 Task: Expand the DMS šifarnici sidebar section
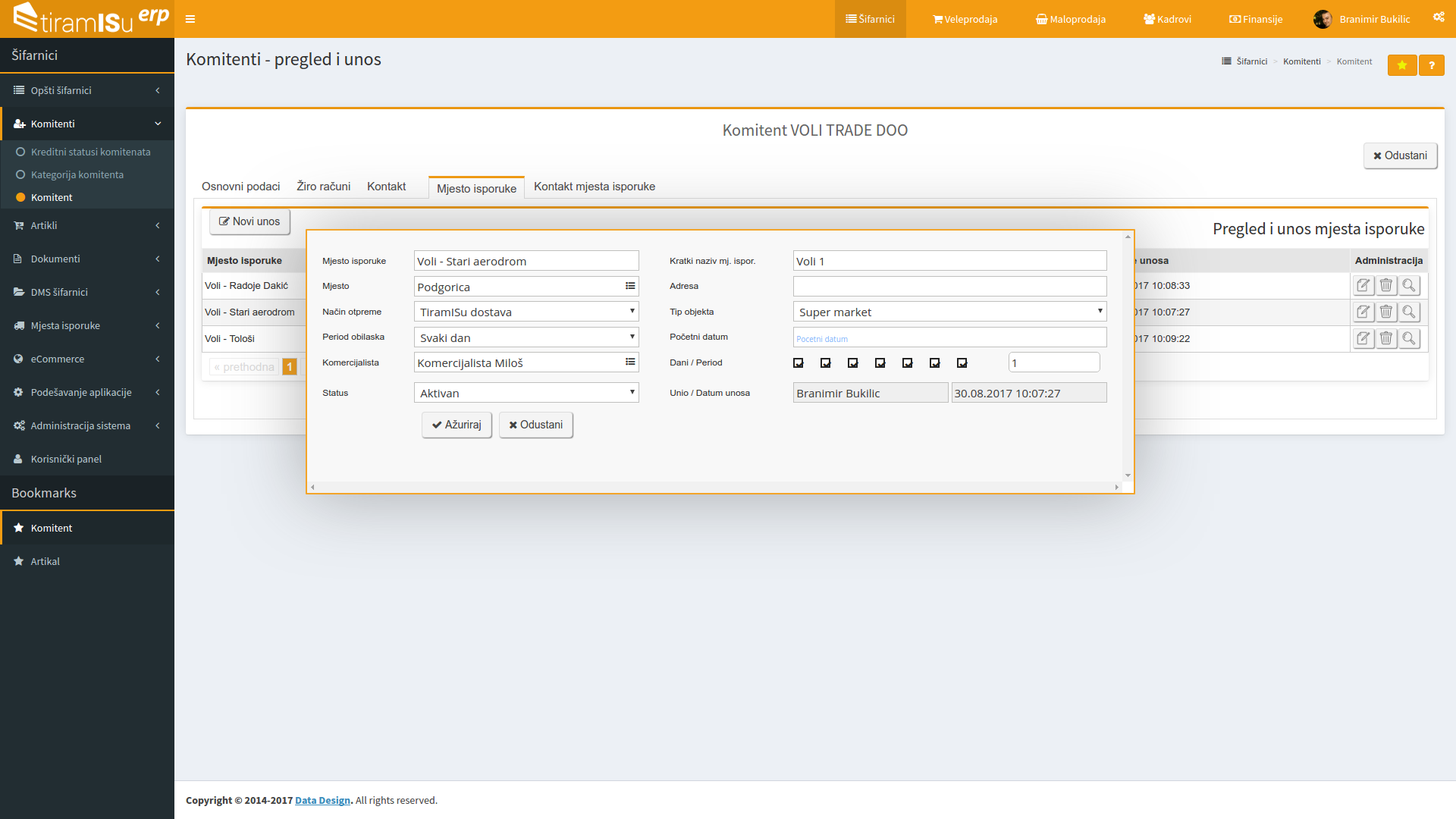87,292
